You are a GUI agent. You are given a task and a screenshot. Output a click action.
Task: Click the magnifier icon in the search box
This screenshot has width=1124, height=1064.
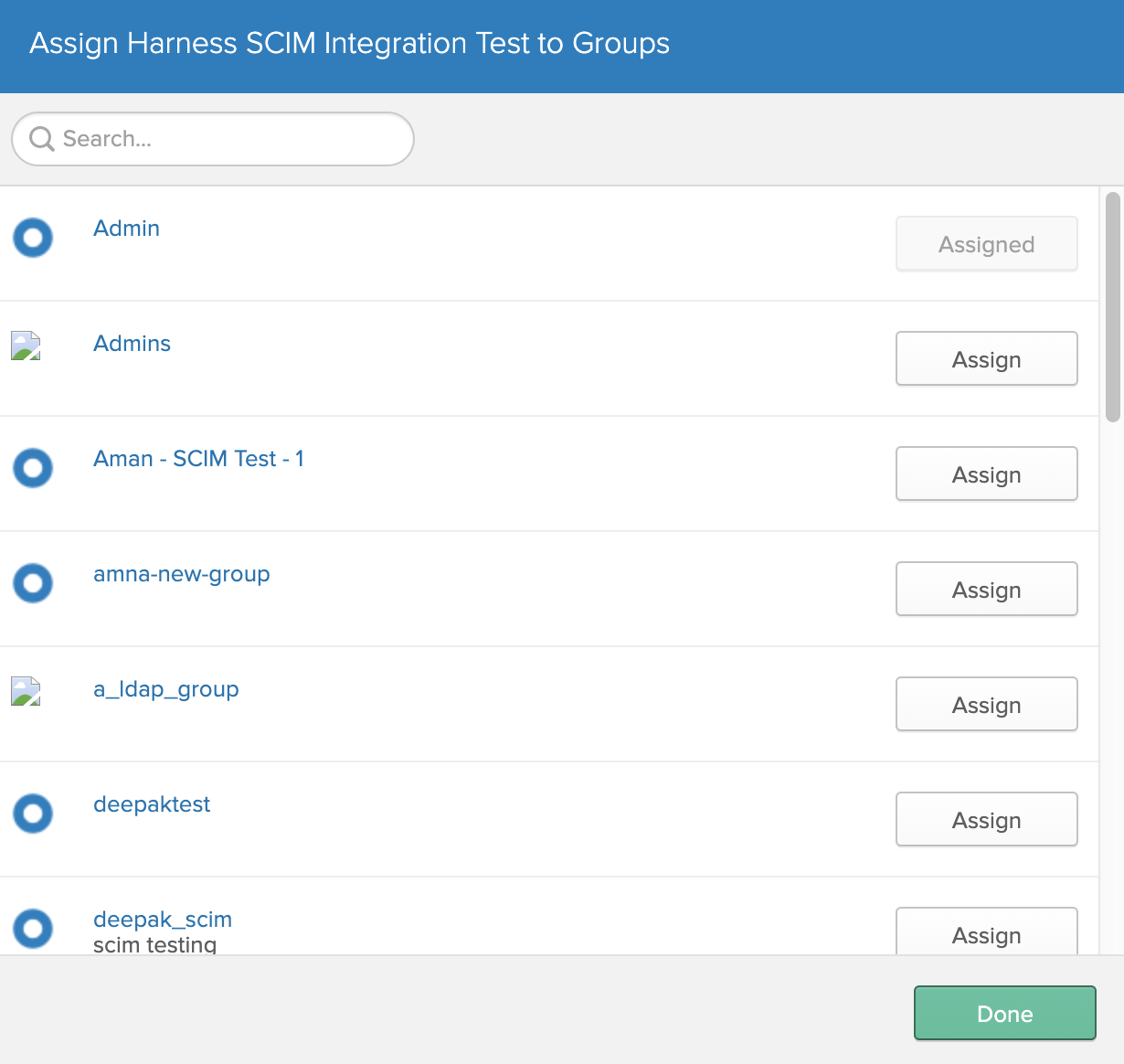(42, 139)
